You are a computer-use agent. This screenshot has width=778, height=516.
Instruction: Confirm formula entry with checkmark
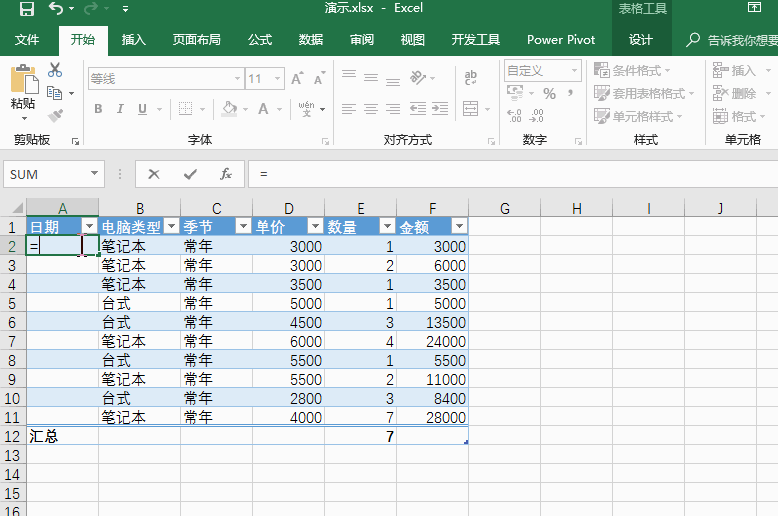click(x=190, y=174)
